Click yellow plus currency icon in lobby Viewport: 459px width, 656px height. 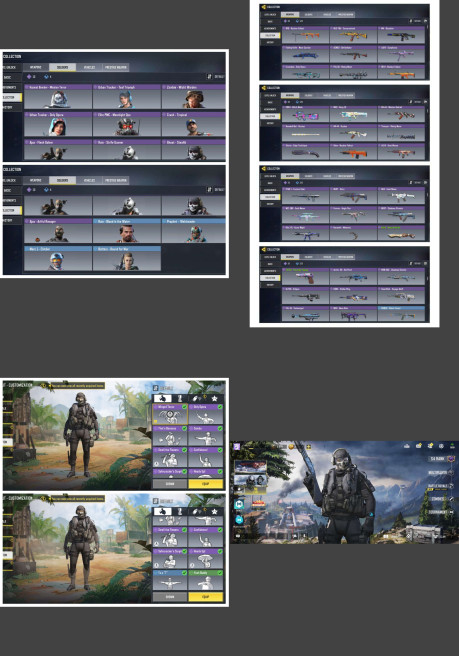tap(309, 447)
